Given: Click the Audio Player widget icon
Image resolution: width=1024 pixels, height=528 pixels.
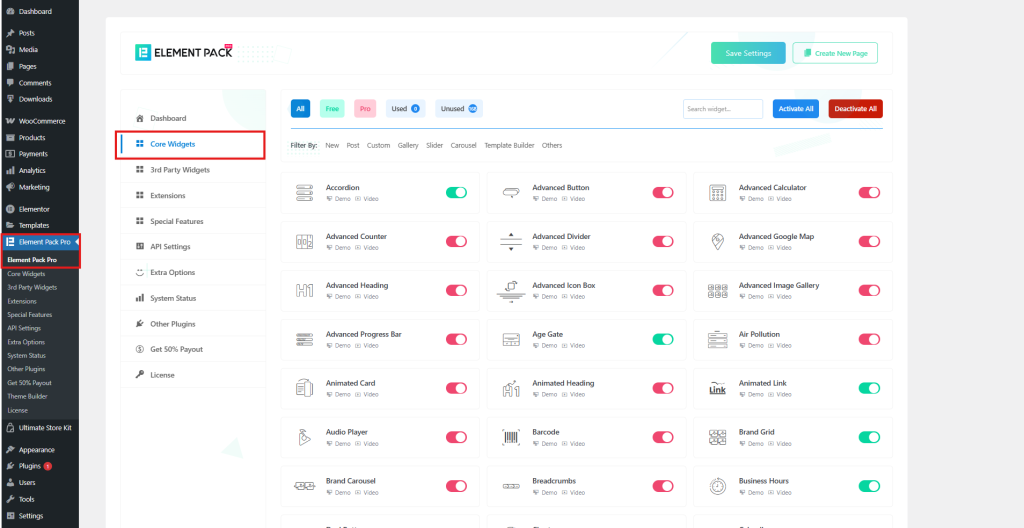Looking at the screenshot, I should (x=304, y=437).
